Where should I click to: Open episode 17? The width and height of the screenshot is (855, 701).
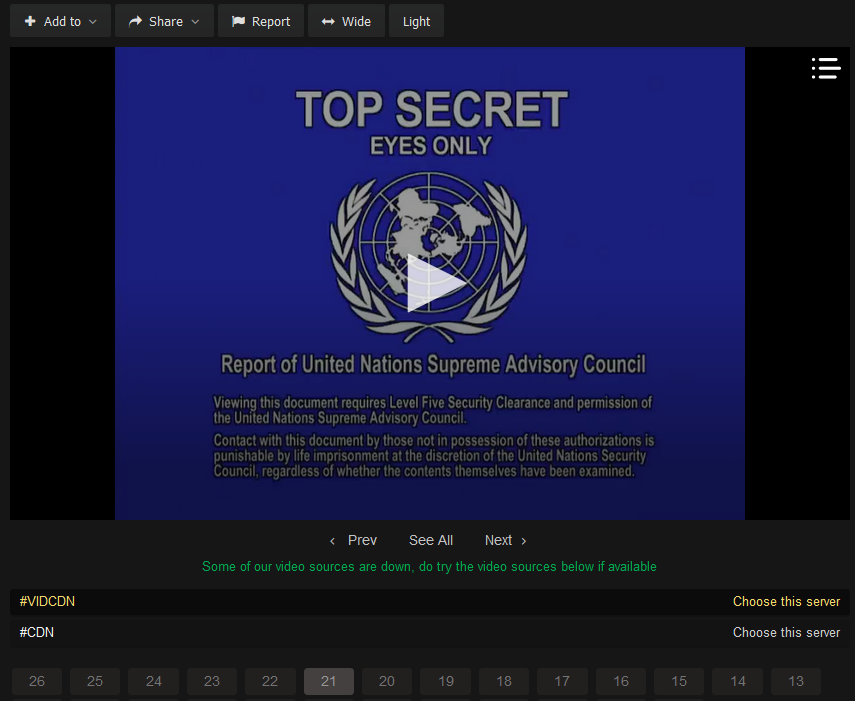coord(562,681)
